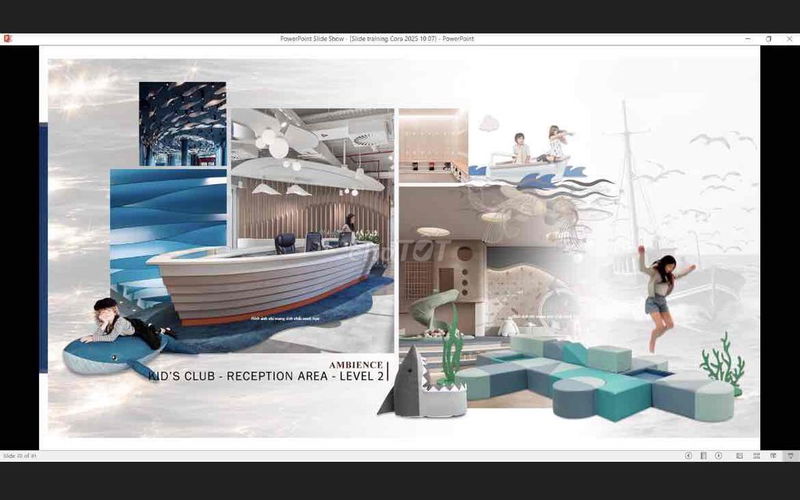Switch to Normal view in status bar
The image size is (800, 500).
[739, 456]
